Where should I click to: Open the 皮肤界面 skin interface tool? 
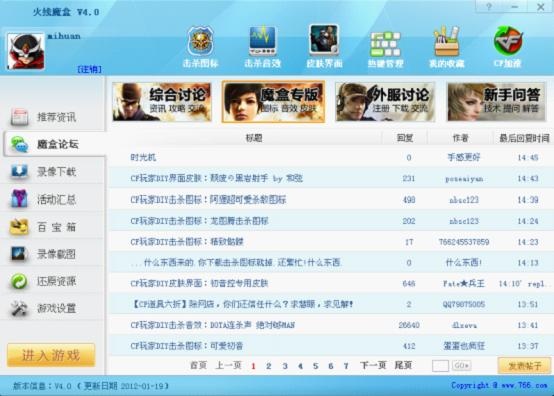coord(324,47)
